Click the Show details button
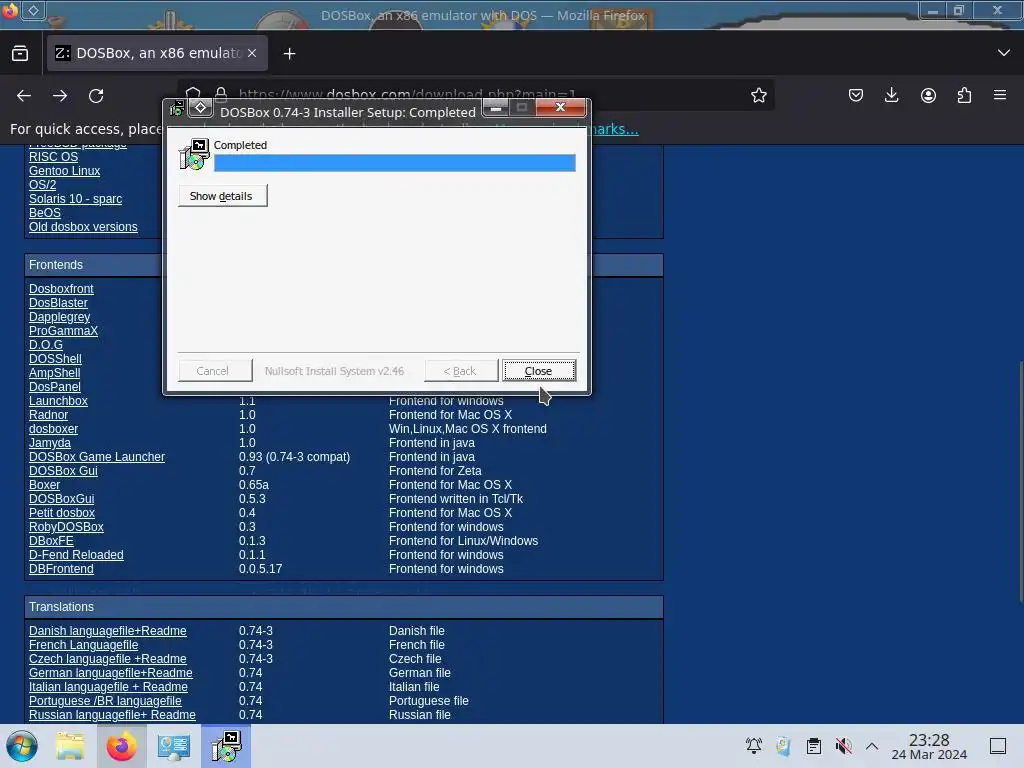1024x768 pixels. click(x=222, y=196)
